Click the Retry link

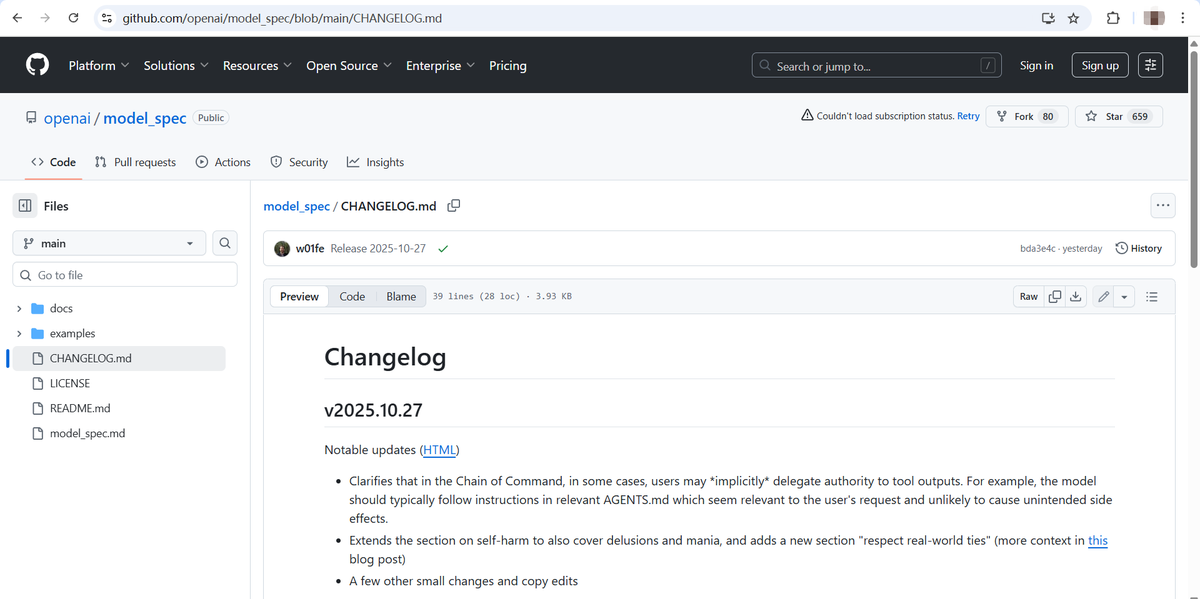(968, 116)
